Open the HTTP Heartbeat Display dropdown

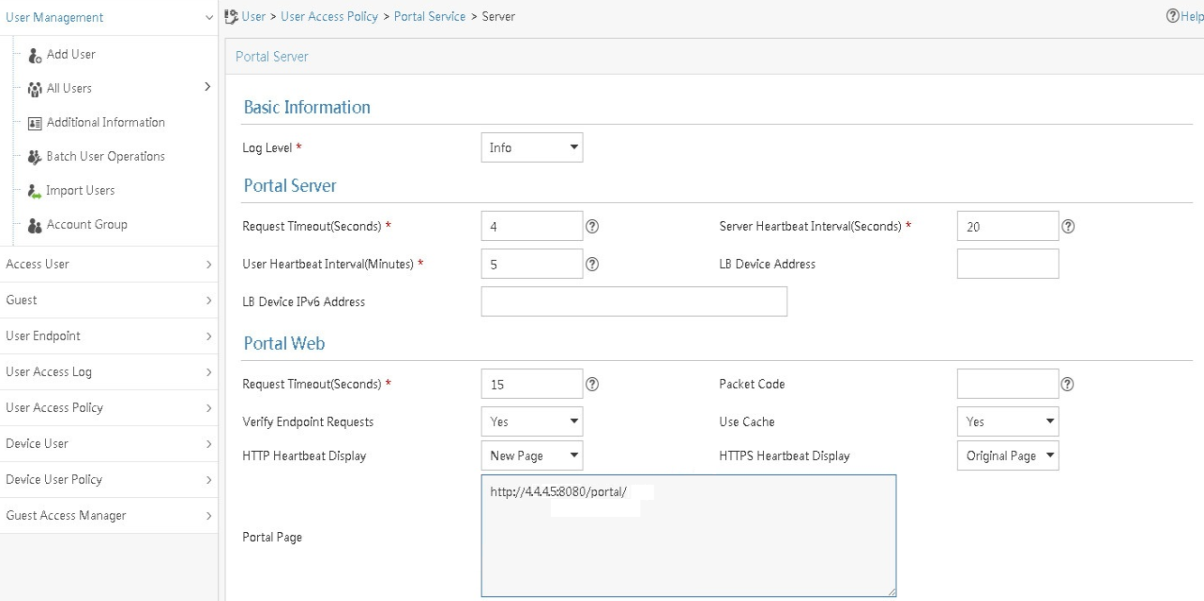coord(532,456)
